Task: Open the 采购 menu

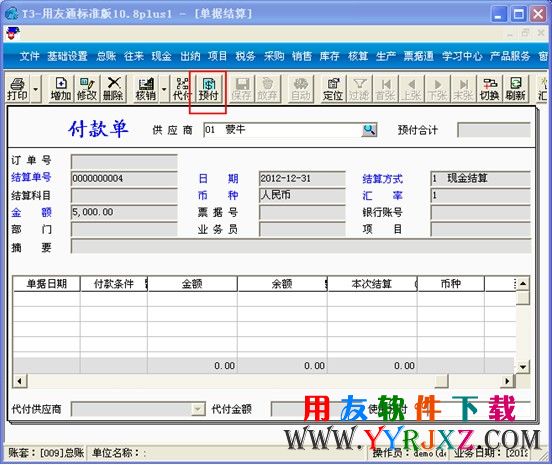Action: (x=274, y=56)
